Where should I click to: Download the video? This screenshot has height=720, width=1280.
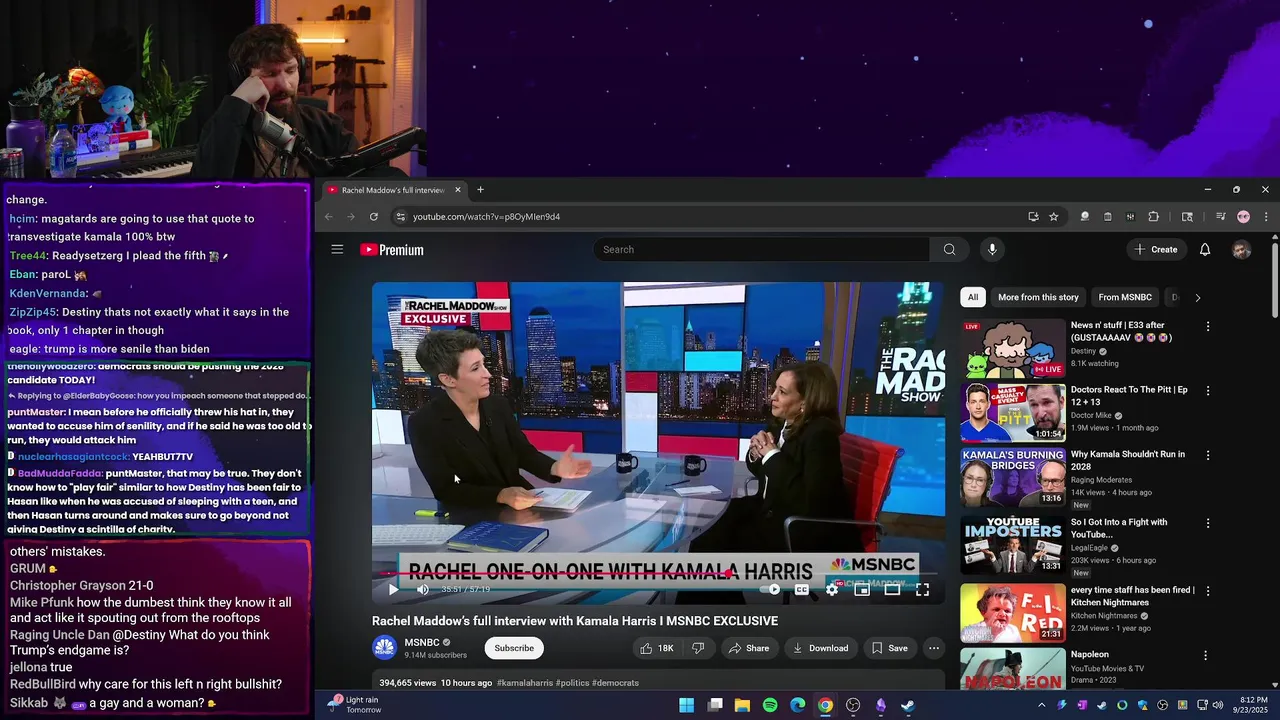click(x=820, y=648)
